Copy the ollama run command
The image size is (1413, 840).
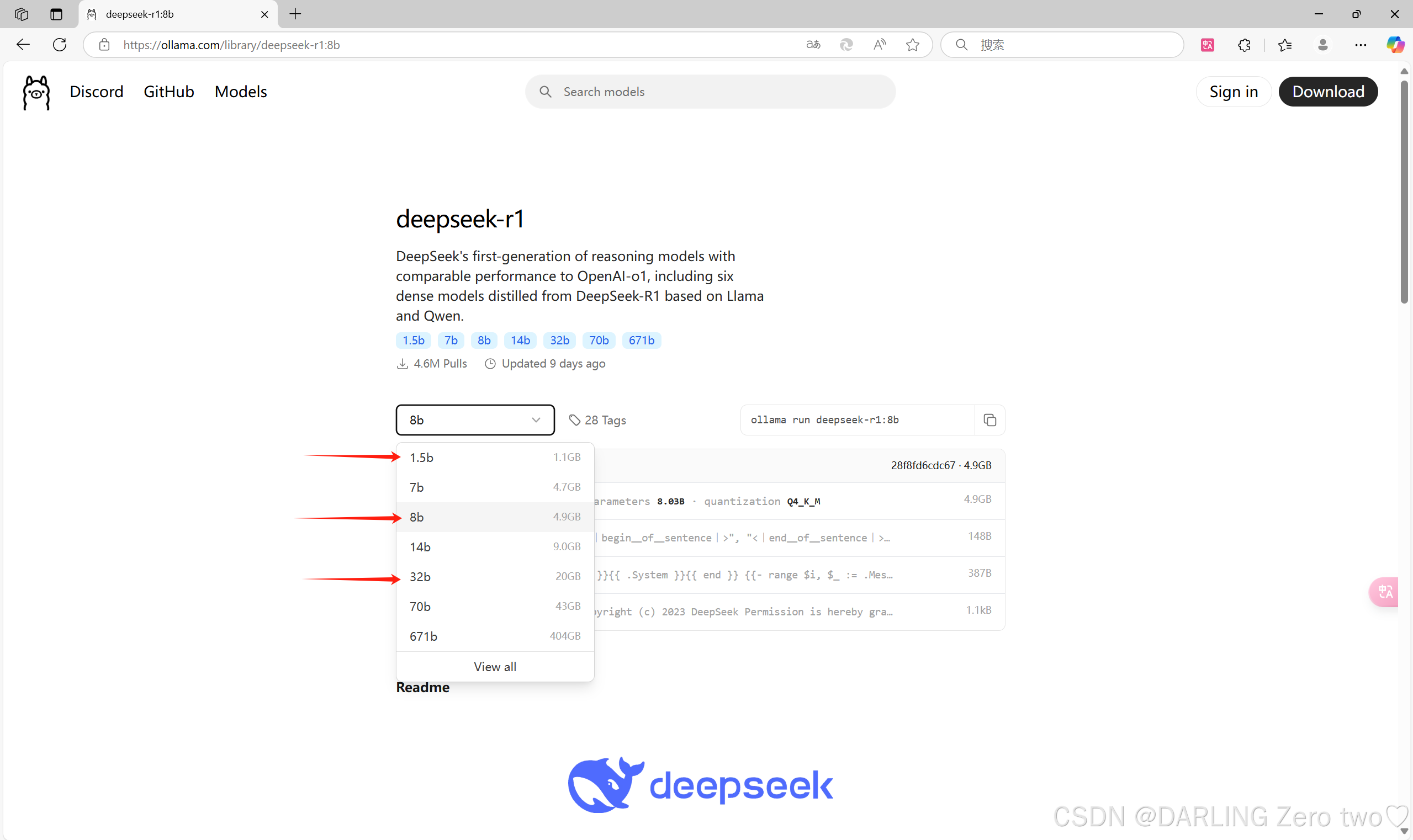click(989, 420)
